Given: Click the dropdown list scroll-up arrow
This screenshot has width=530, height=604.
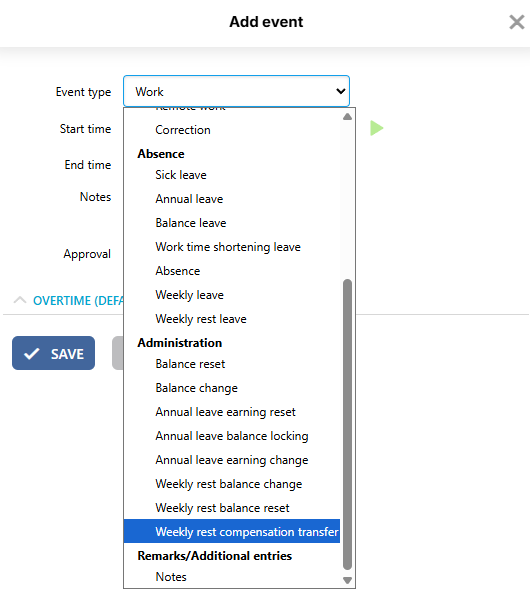Looking at the screenshot, I should (347, 116).
